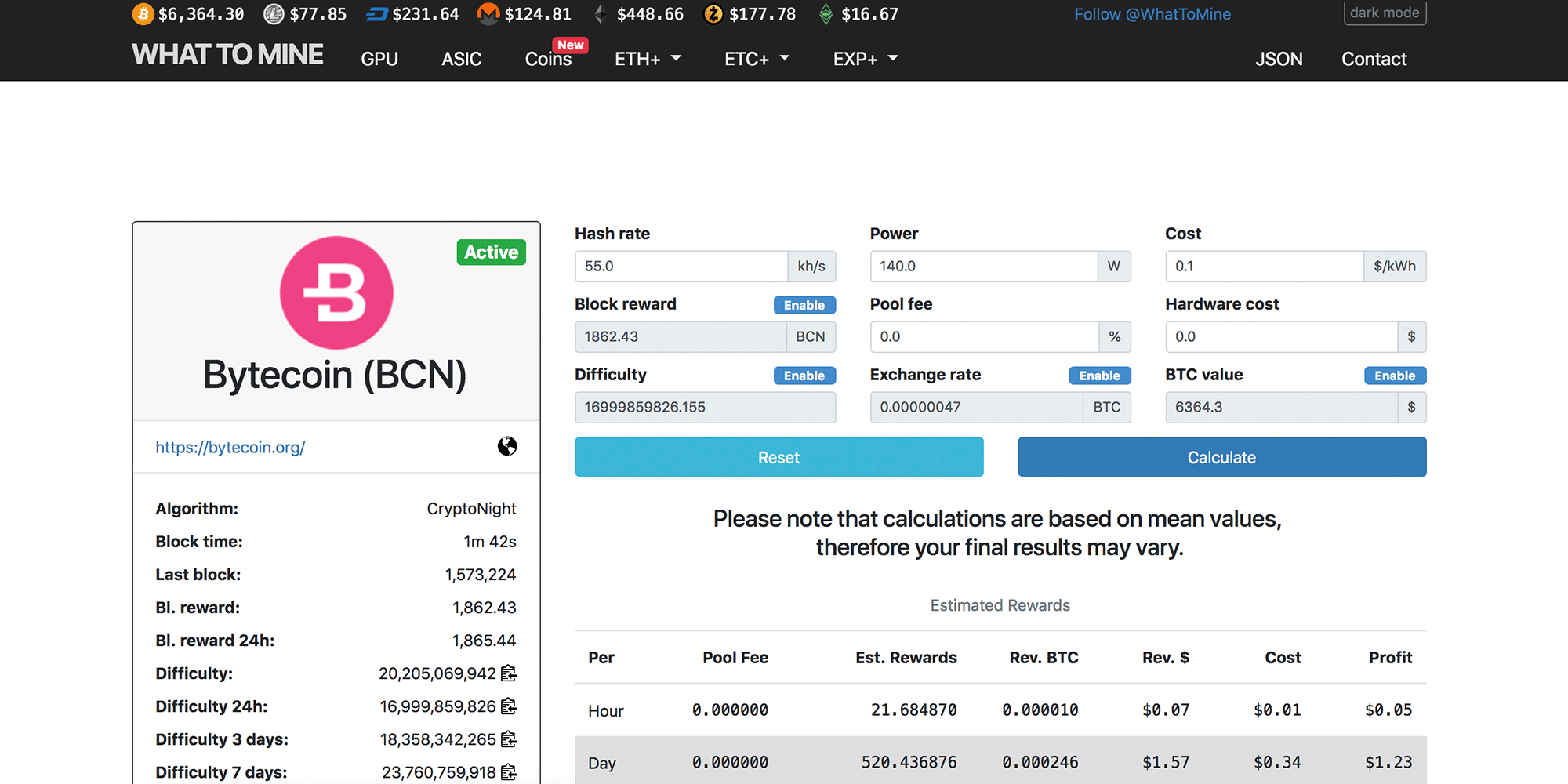Click the Day Est. Rewards 520.436876
Viewport: 1568px width, 784px height.
click(x=909, y=762)
